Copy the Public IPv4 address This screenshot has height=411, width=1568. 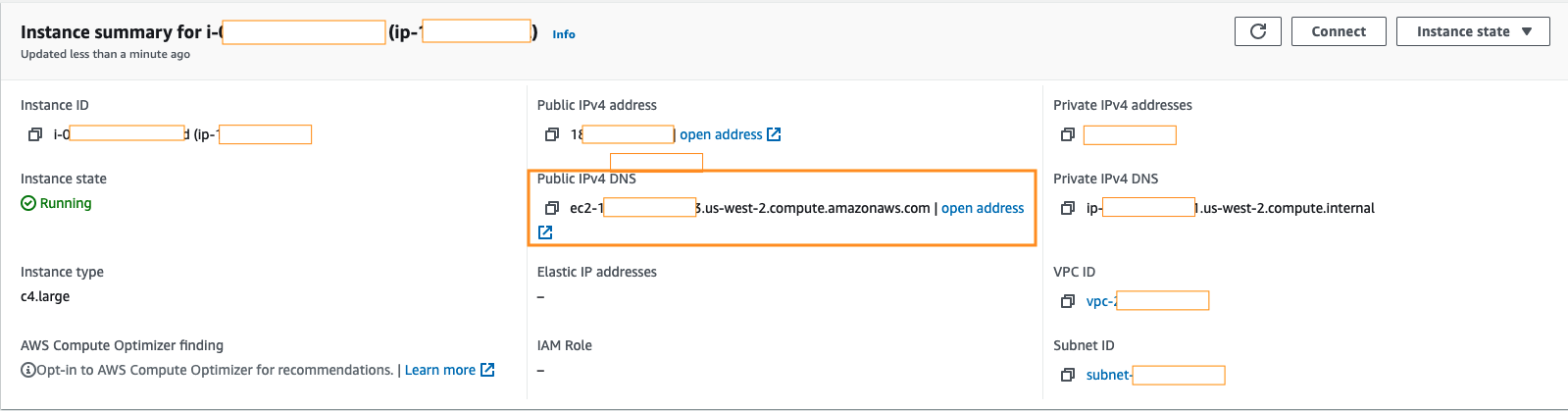click(552, 134)
